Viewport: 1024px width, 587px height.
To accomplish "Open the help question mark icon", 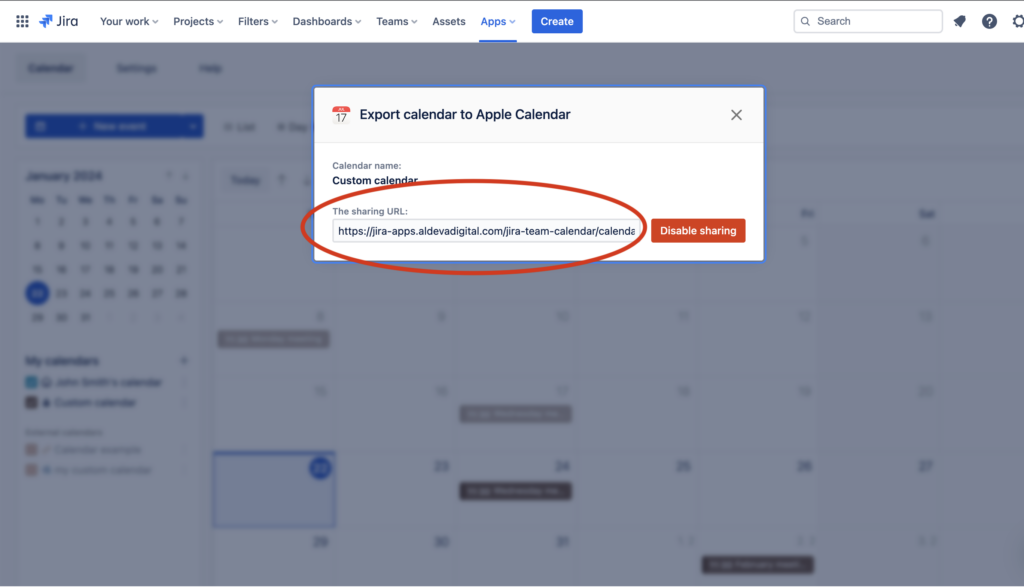I will click(989, 21).
